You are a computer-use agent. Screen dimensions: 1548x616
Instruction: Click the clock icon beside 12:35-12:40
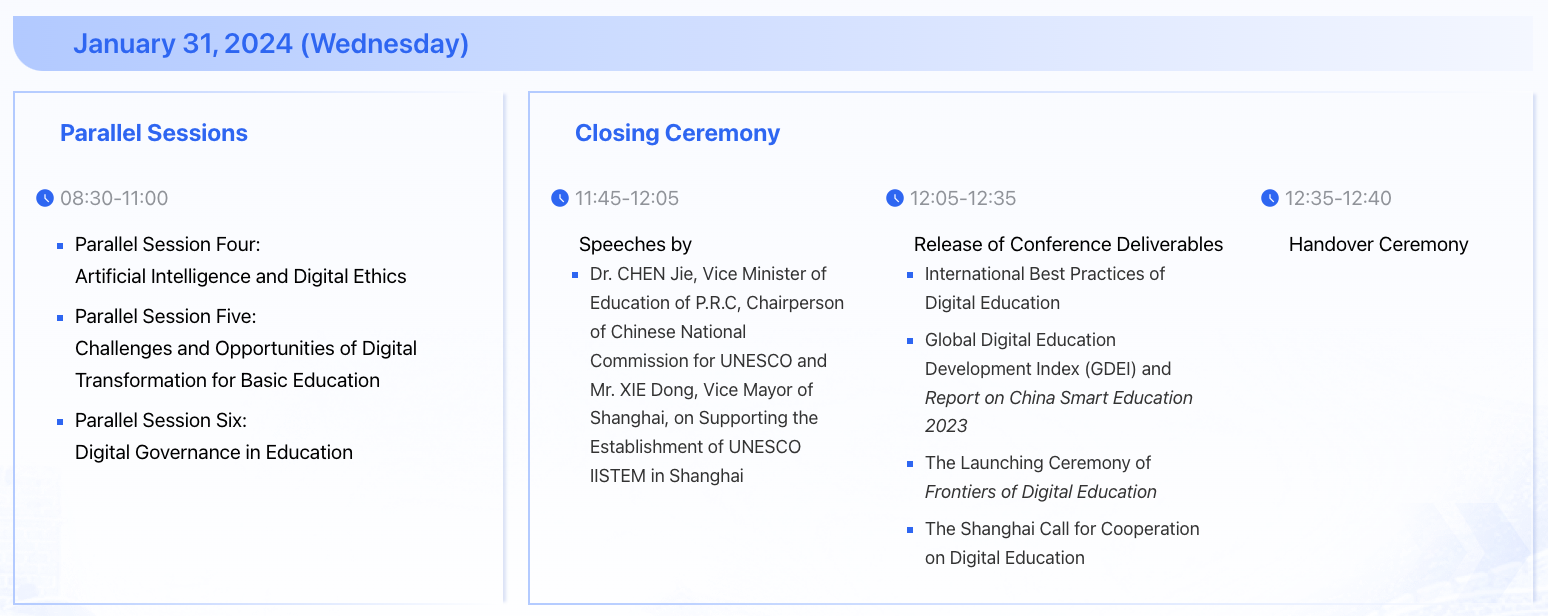(1270, 198)
